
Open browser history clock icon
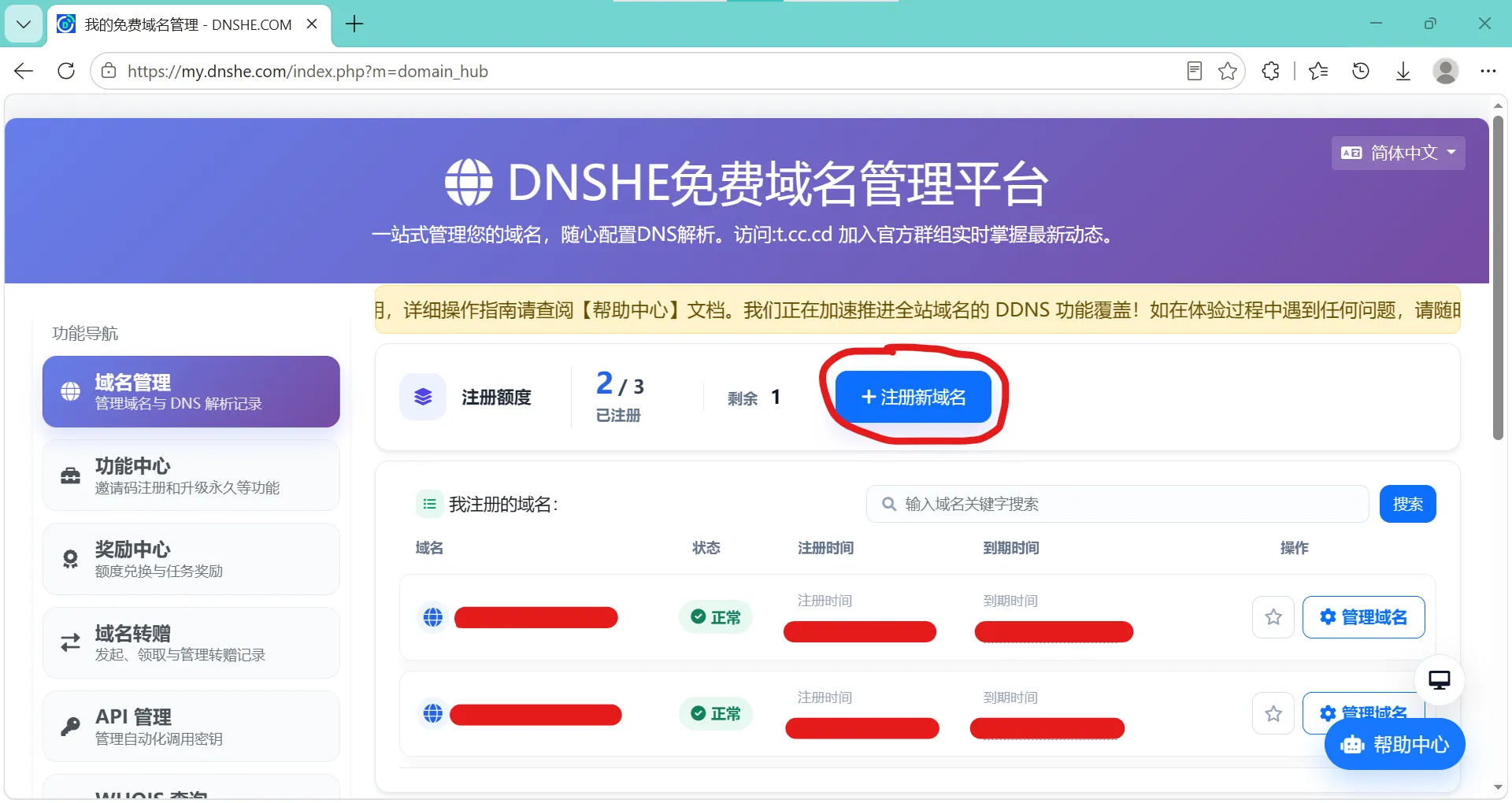click(x=1361, y=72)
